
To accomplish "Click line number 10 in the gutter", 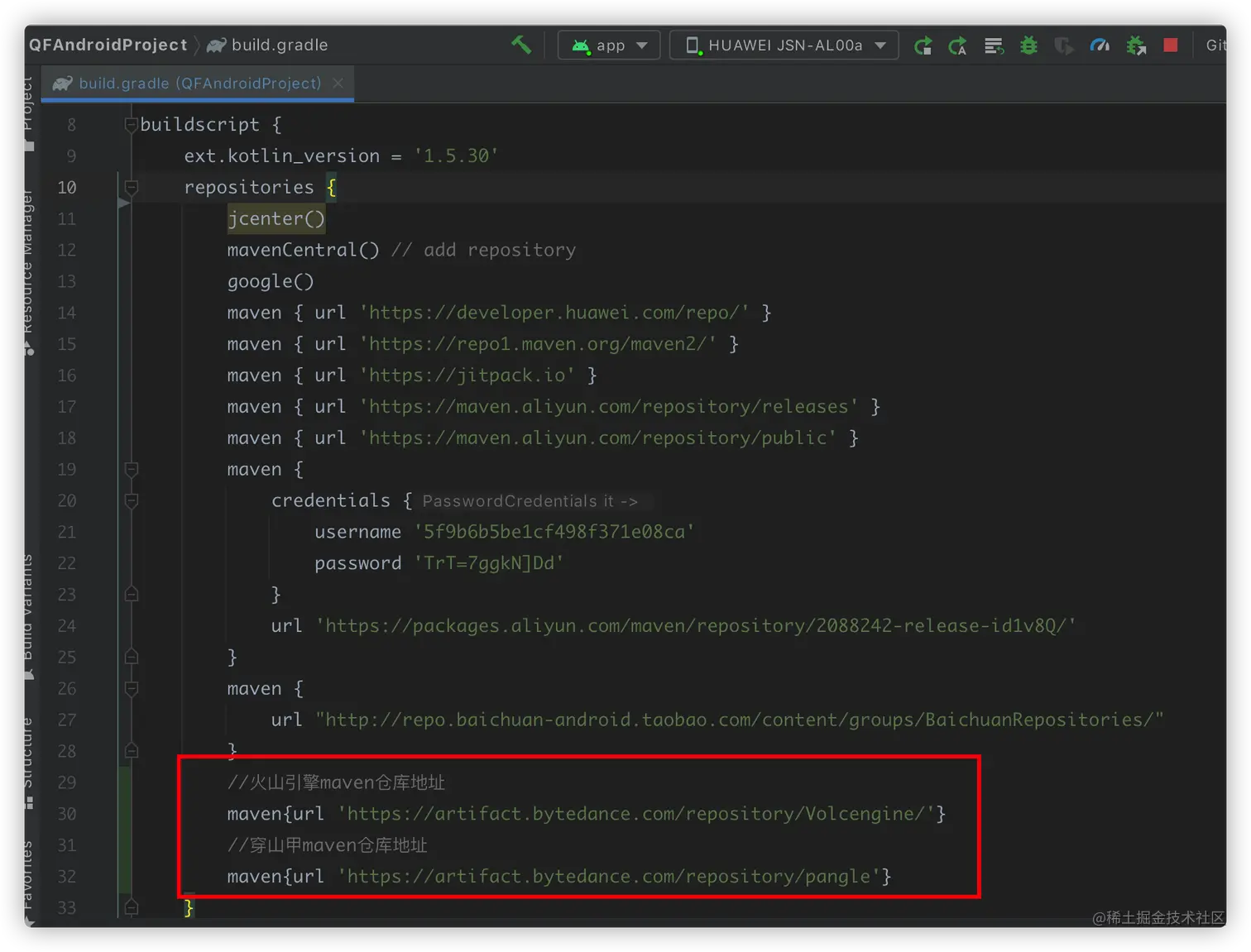I will click(x=67, y=188).
